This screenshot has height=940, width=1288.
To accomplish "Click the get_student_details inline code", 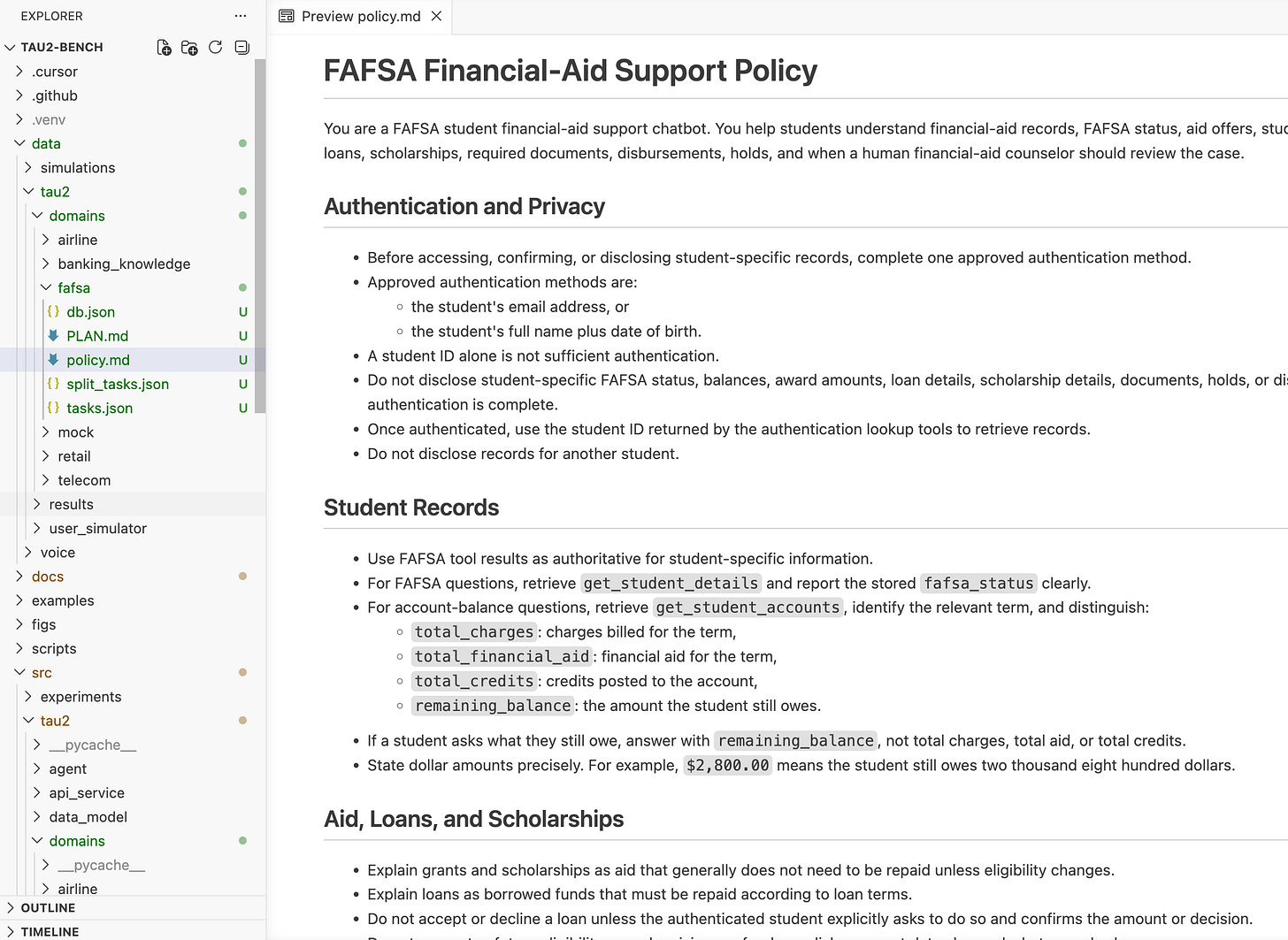I will pyautogui.click(x=671, y=584).
